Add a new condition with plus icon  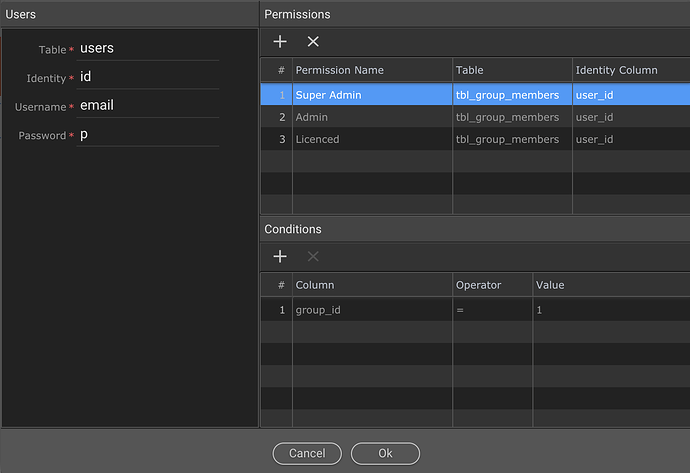[x=280, y=256]
